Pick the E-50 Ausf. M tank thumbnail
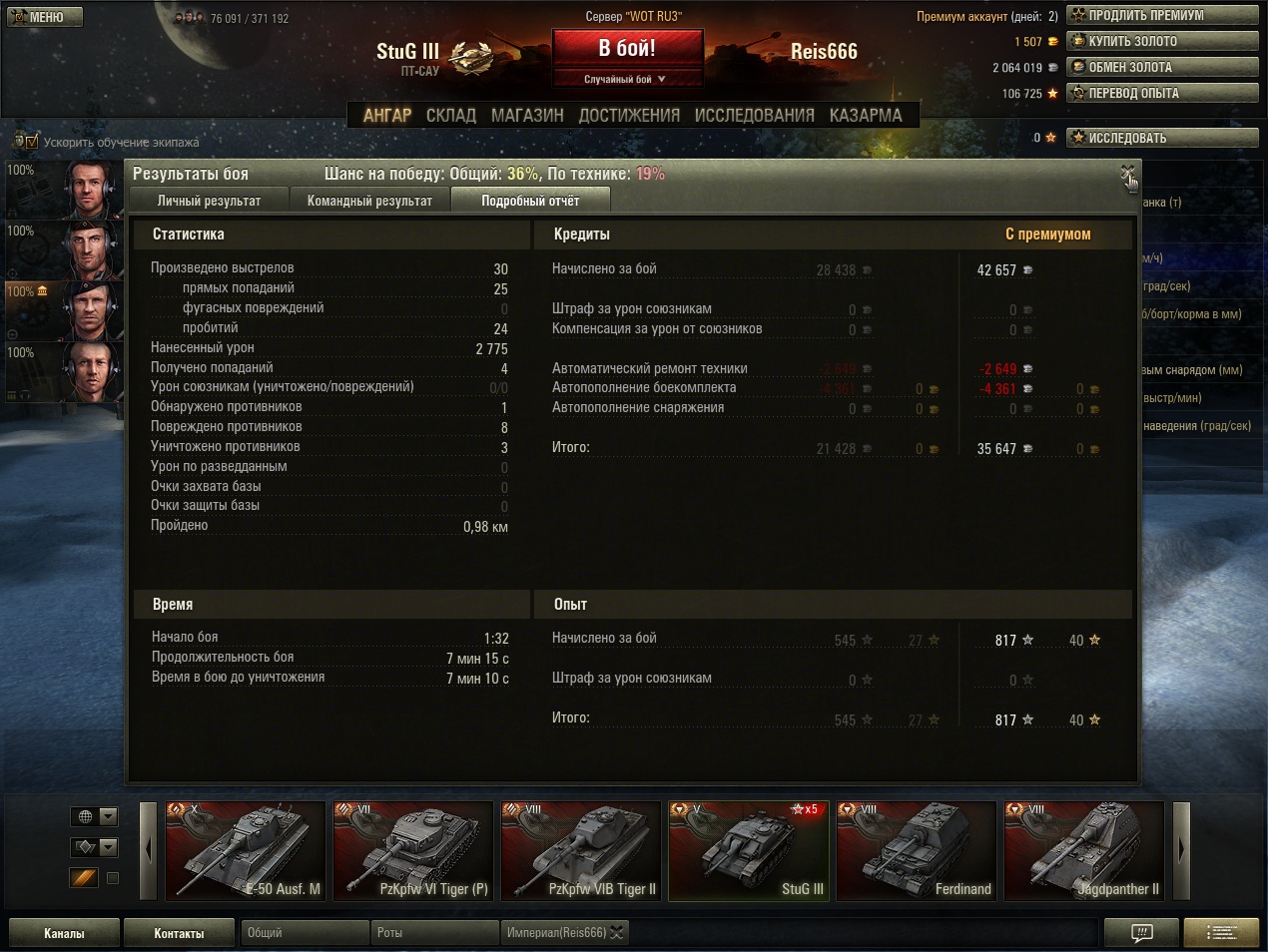 coord(246,850)
